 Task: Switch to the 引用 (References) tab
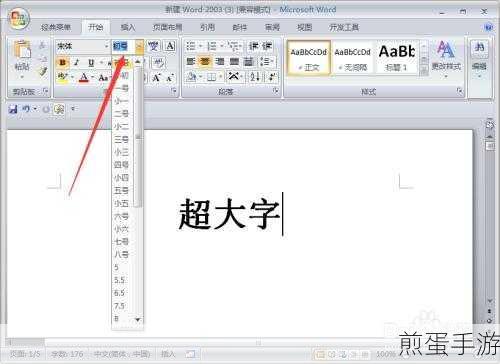[x=207, y=27]
